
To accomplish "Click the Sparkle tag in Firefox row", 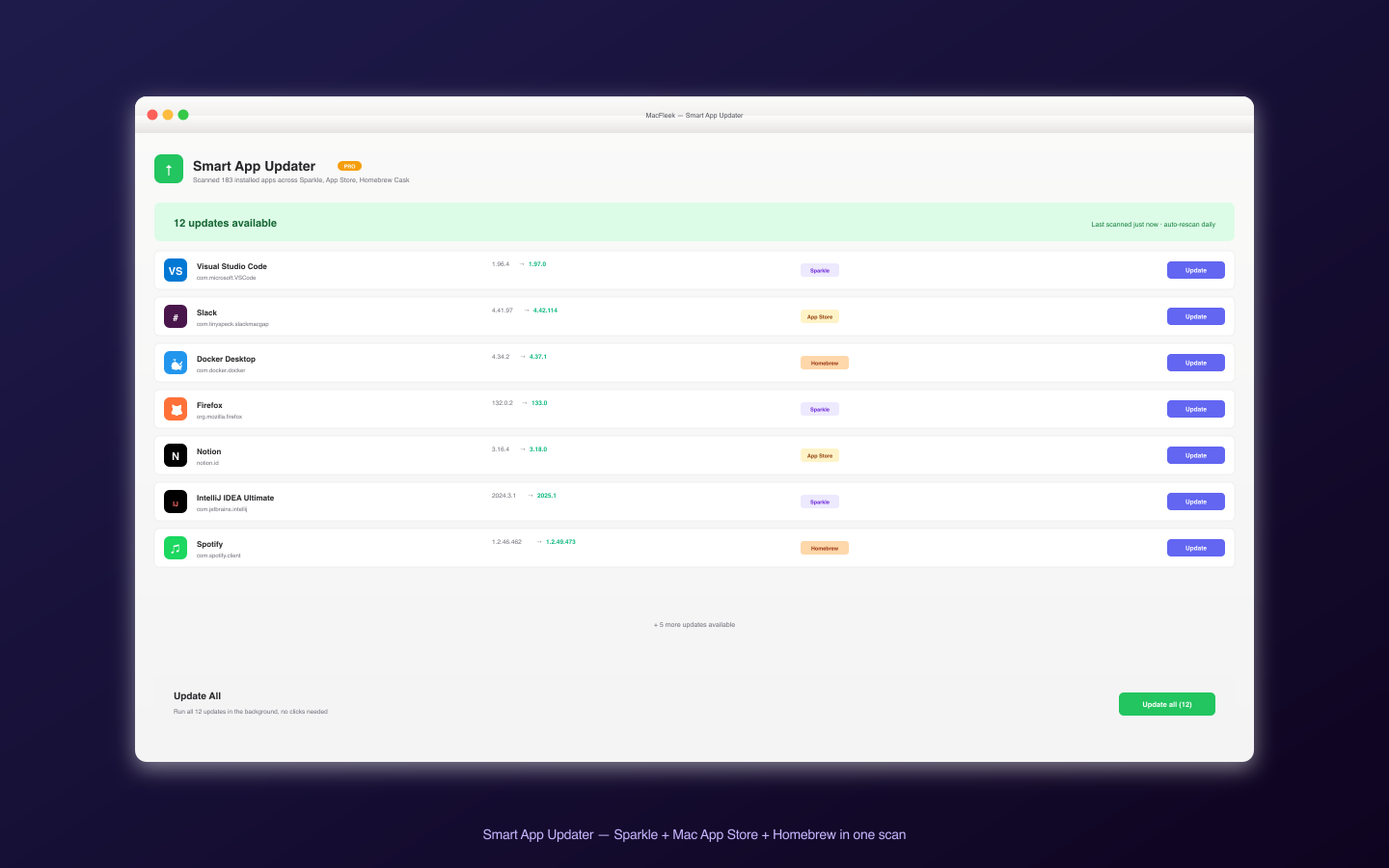I will click(820, 409).
